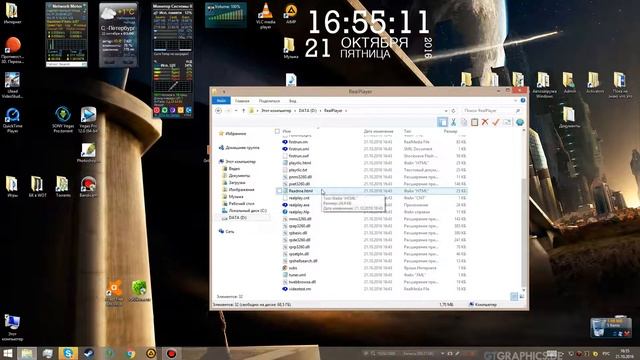This screenshot has width=640, height=360.
Task: Sort by Размер column header
Action: (x=451, y=131)
